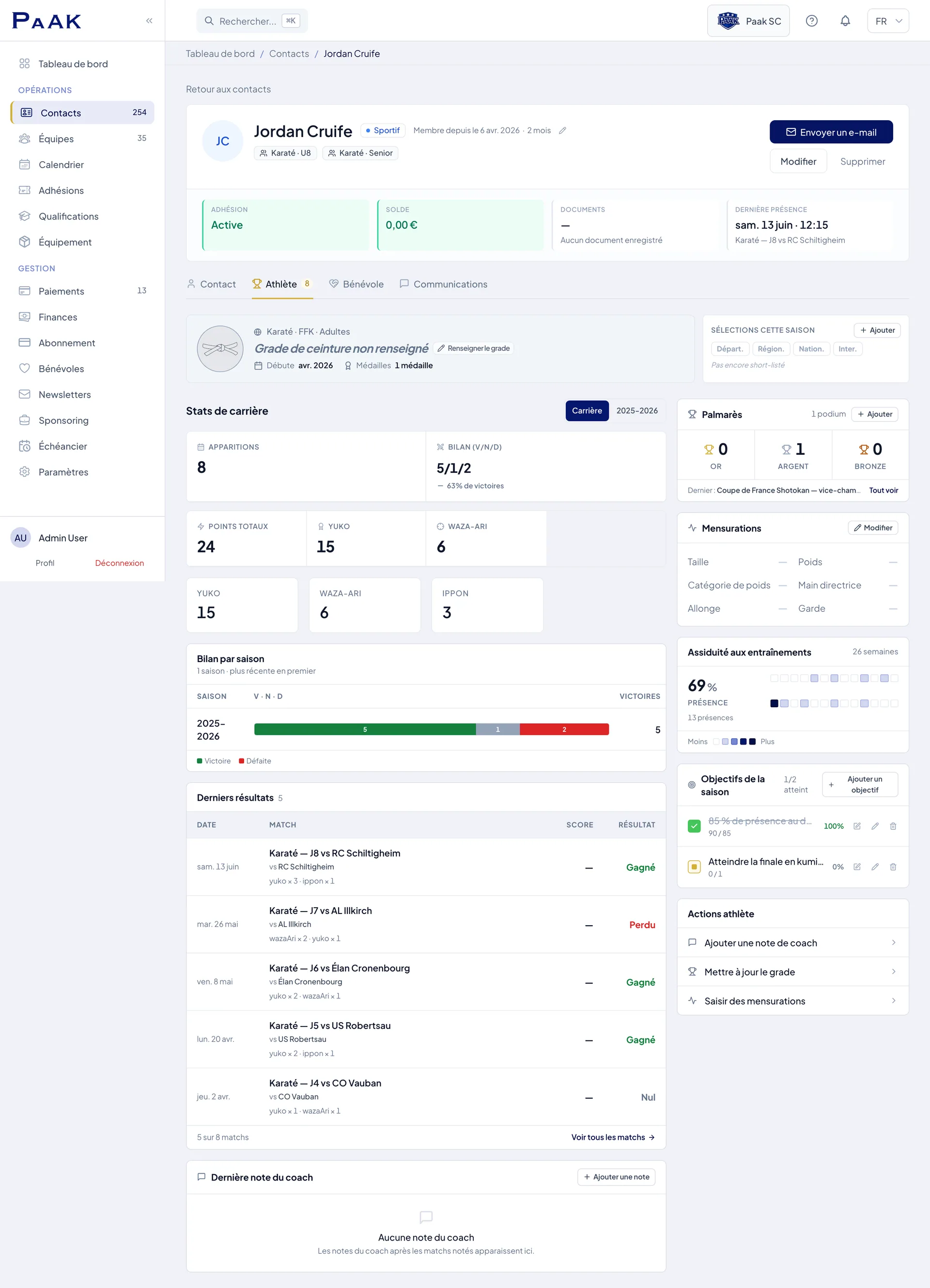Collapse the sidebar with double-chevron icon

pyautogui.click(x=149, y=21)
